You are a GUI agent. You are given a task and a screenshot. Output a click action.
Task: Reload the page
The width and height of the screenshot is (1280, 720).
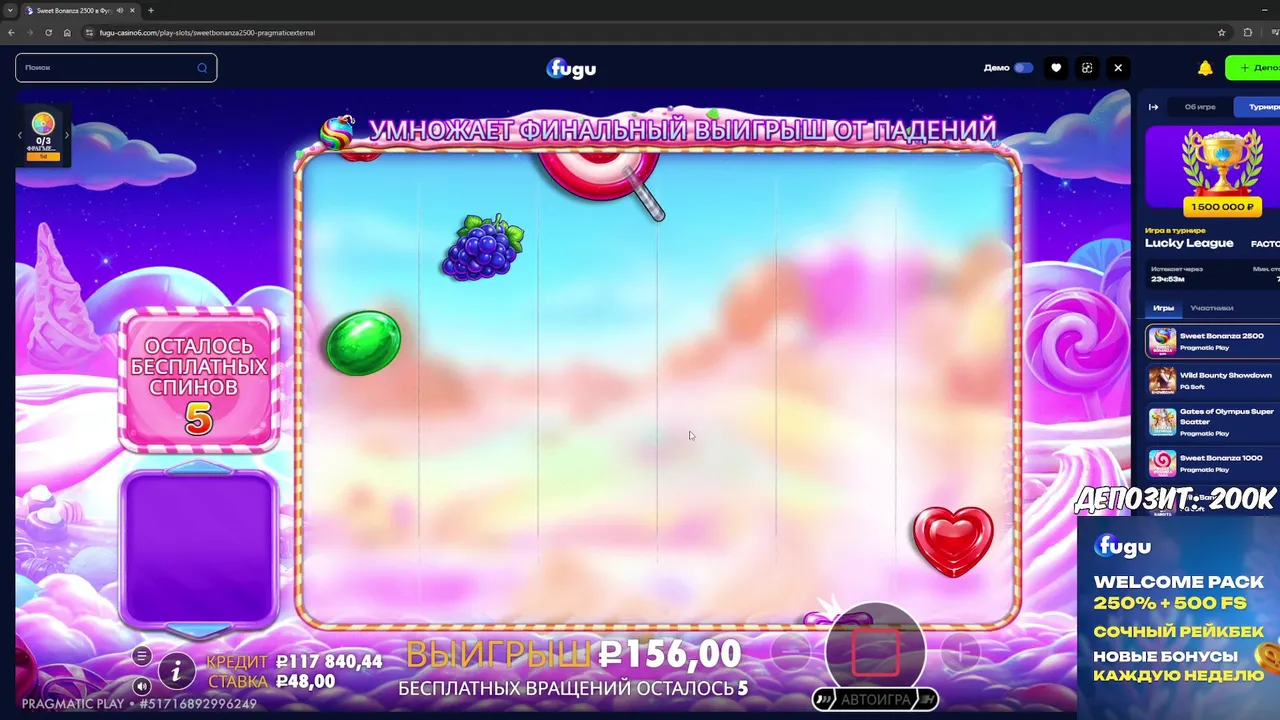(x=49, y=32)
